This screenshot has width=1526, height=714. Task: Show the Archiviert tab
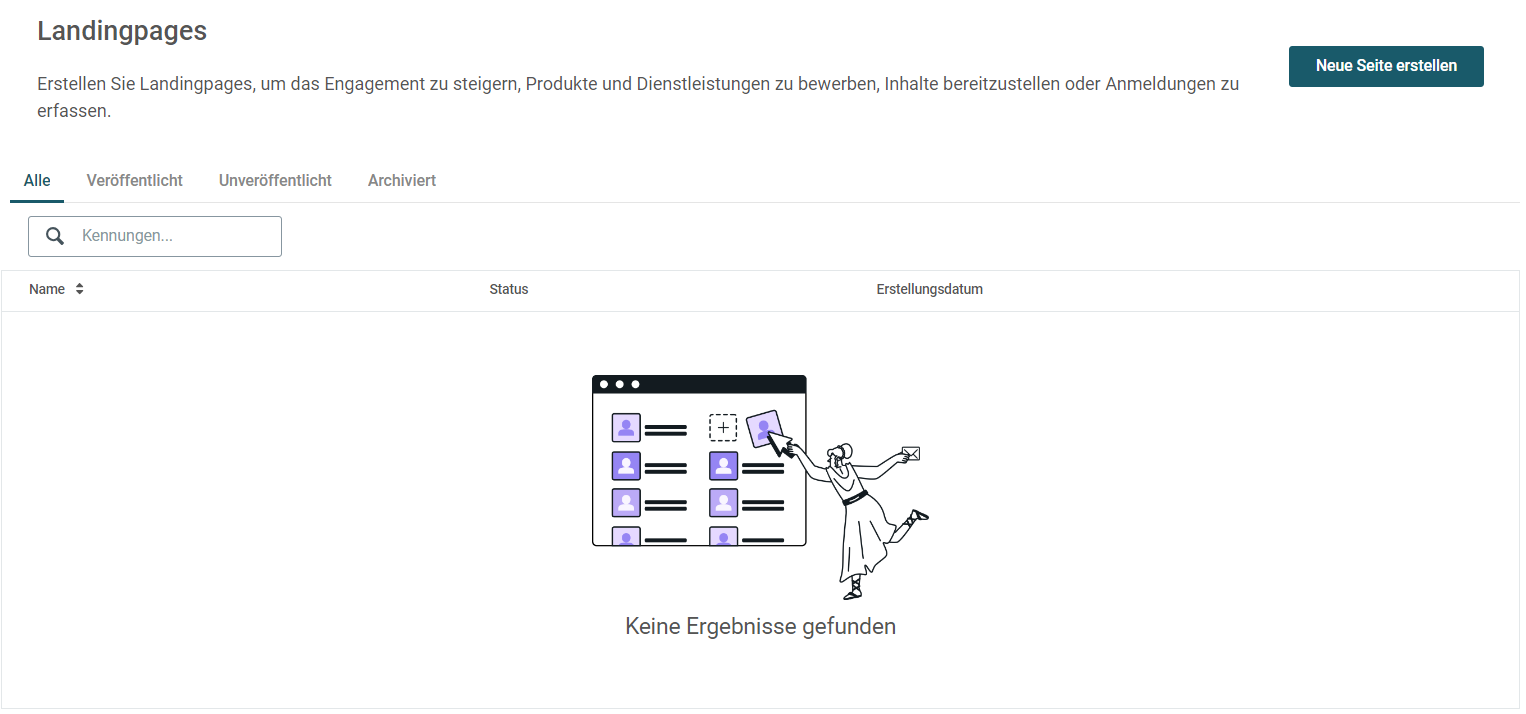(402, 181)
